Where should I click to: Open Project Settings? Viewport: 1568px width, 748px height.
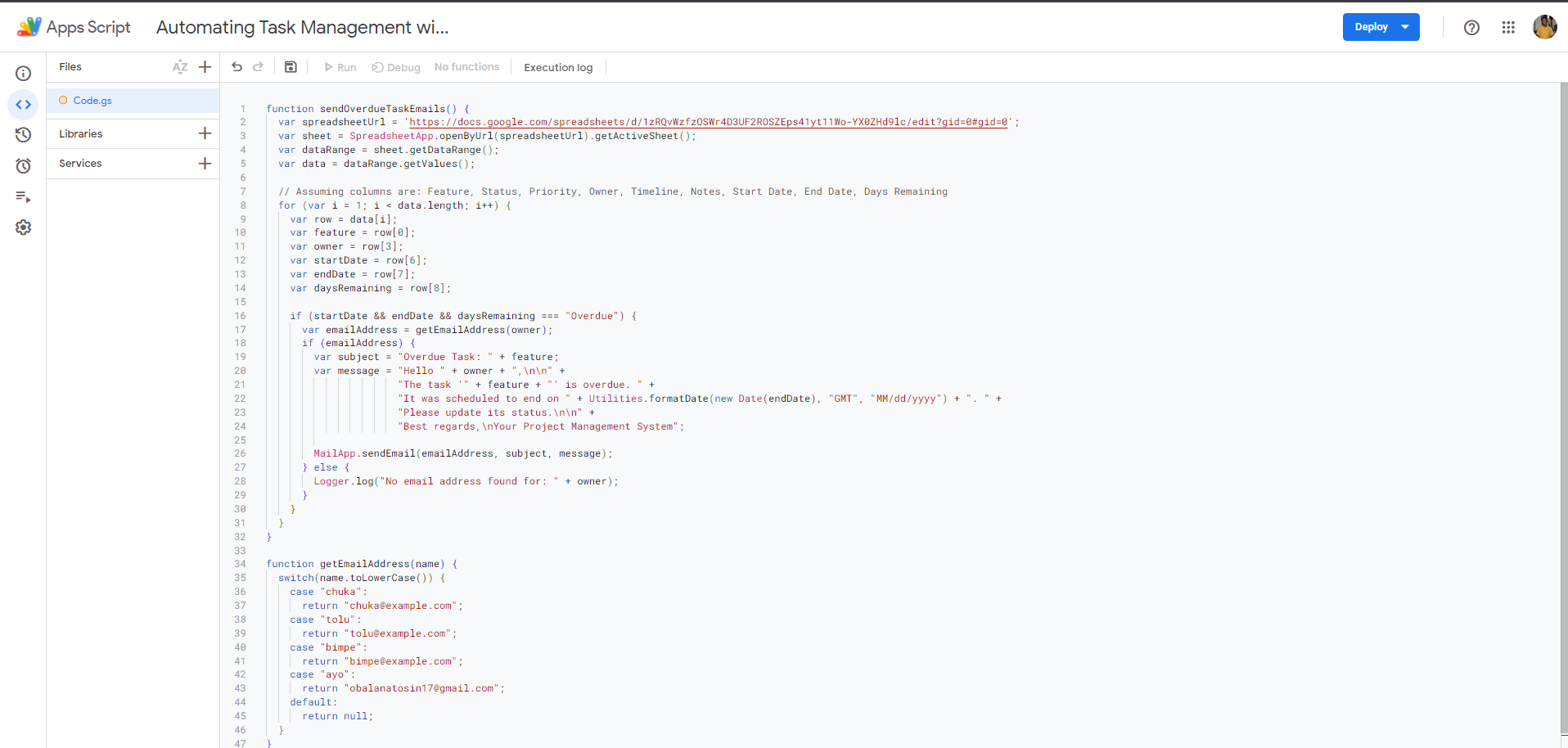23,228
